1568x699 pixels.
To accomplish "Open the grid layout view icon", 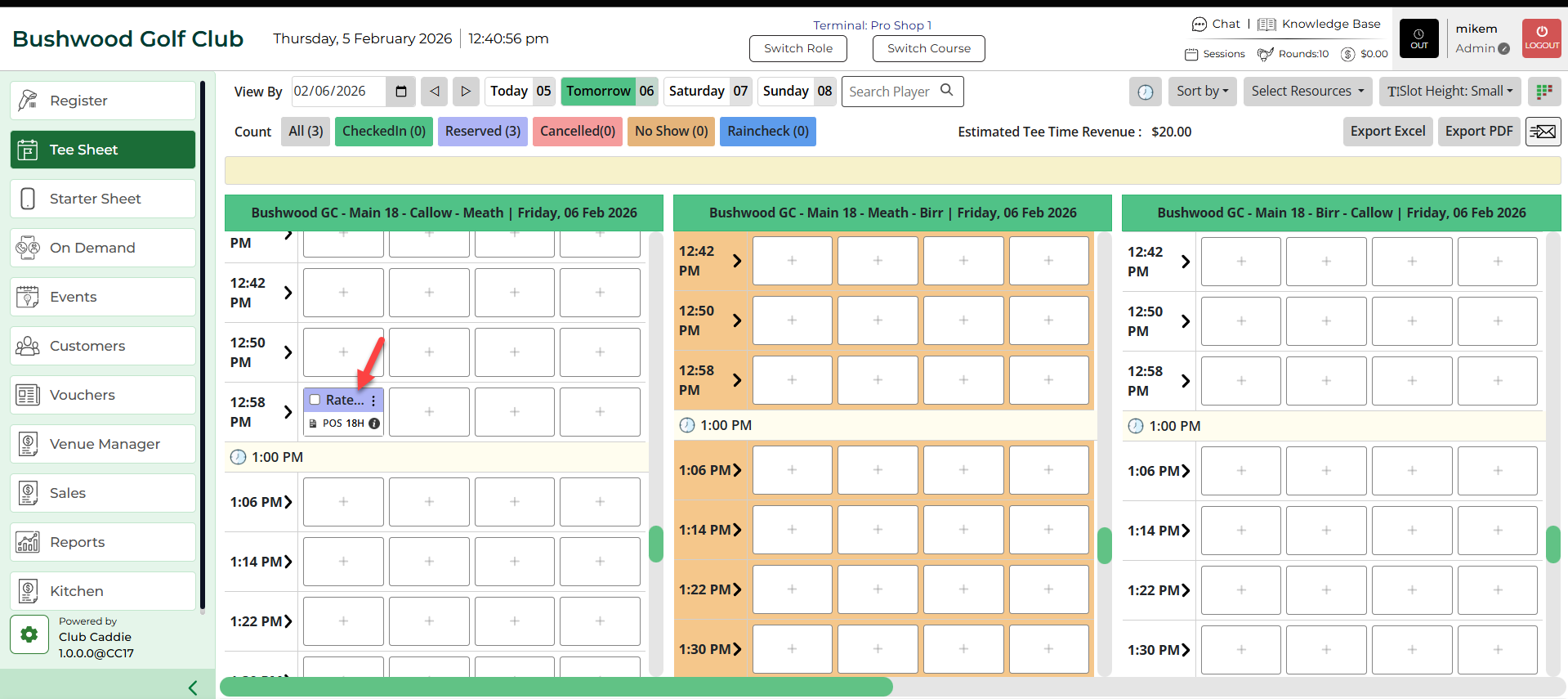I will coord(1543,92).
